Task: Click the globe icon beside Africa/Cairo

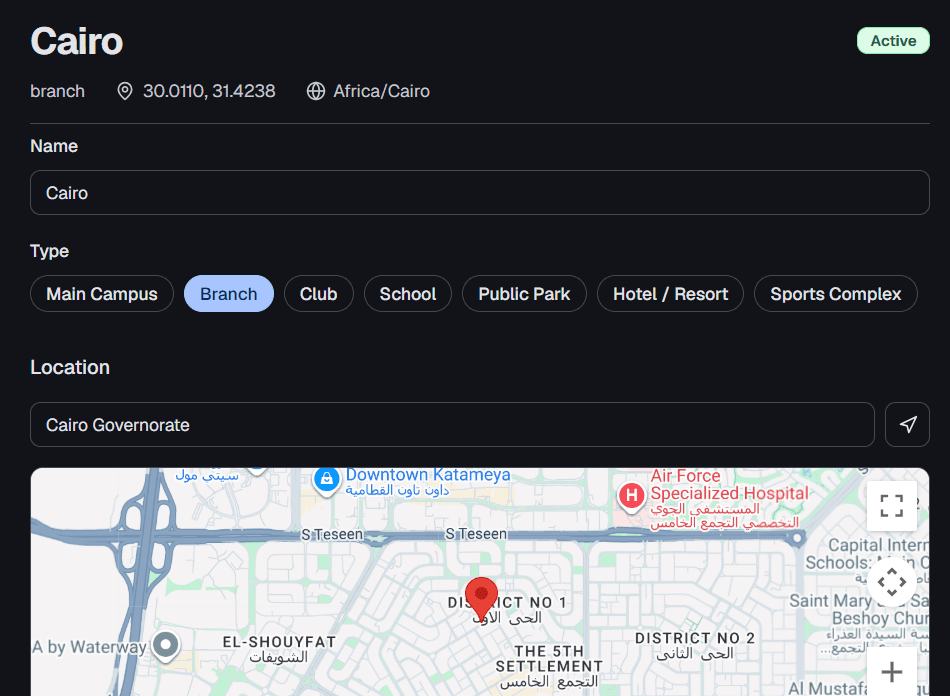Action: 316,91
